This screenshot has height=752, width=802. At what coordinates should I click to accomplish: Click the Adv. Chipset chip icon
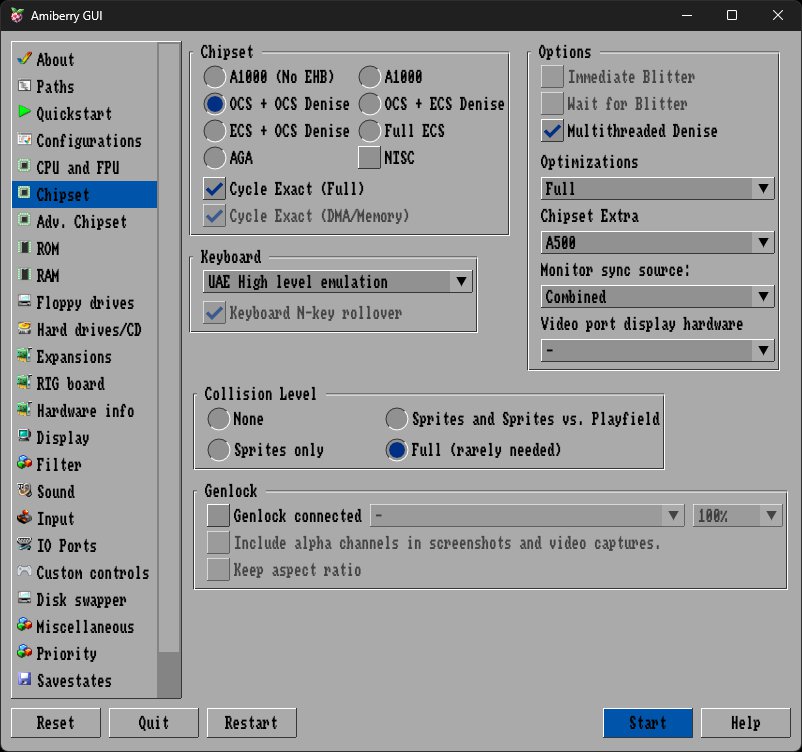click(x=24, y=220)
